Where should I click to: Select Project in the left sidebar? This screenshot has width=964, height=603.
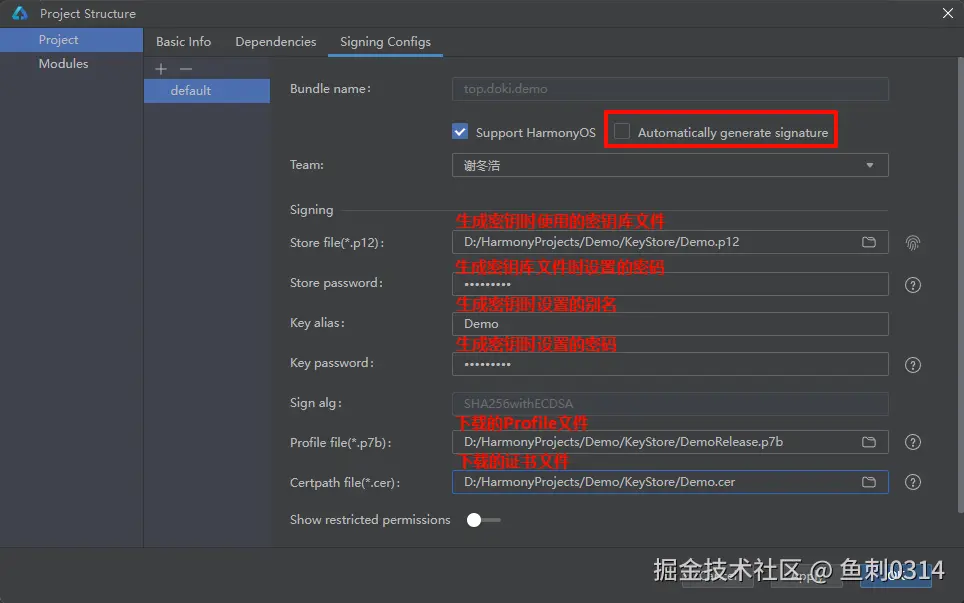71,40
